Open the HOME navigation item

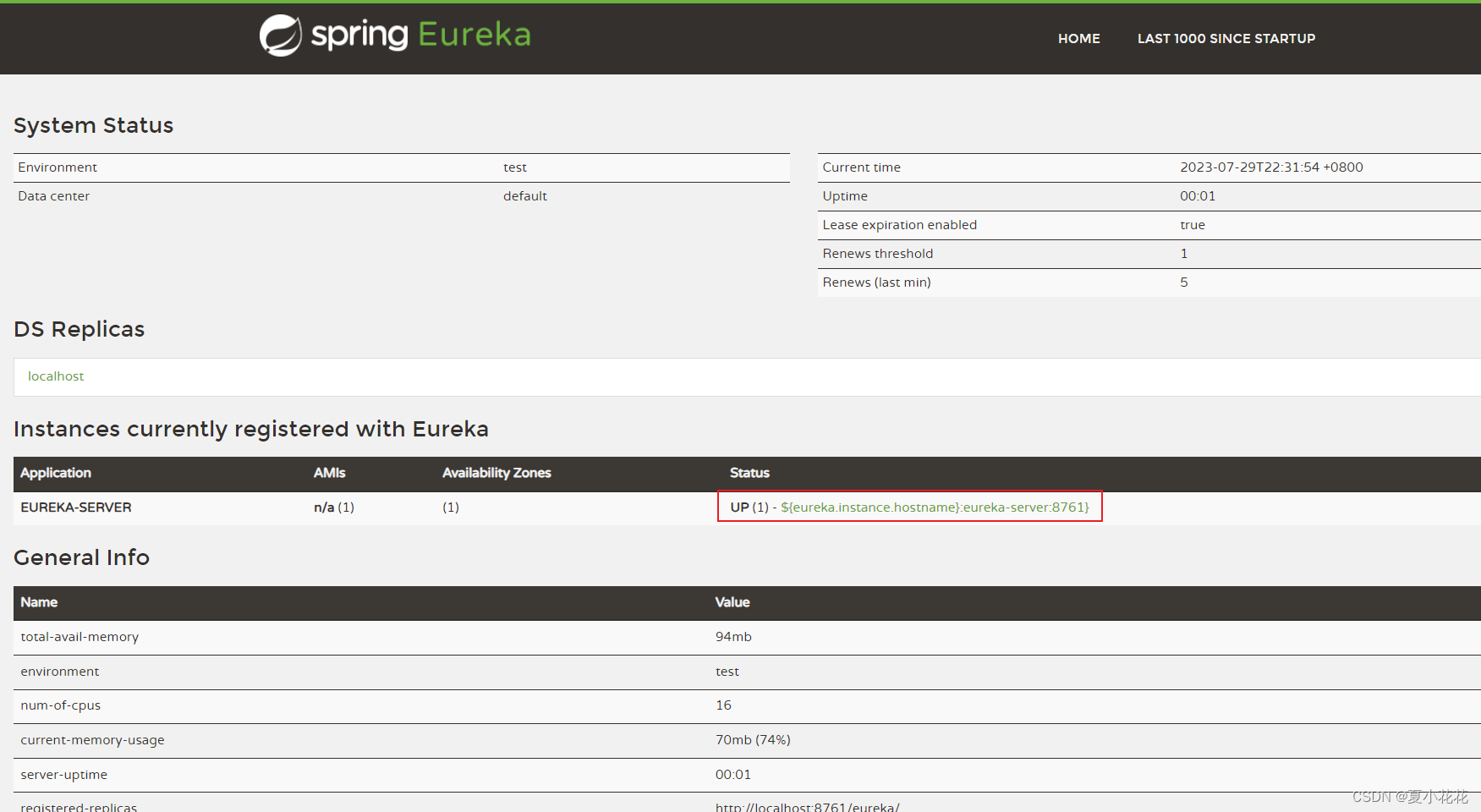coord(1078,39)
